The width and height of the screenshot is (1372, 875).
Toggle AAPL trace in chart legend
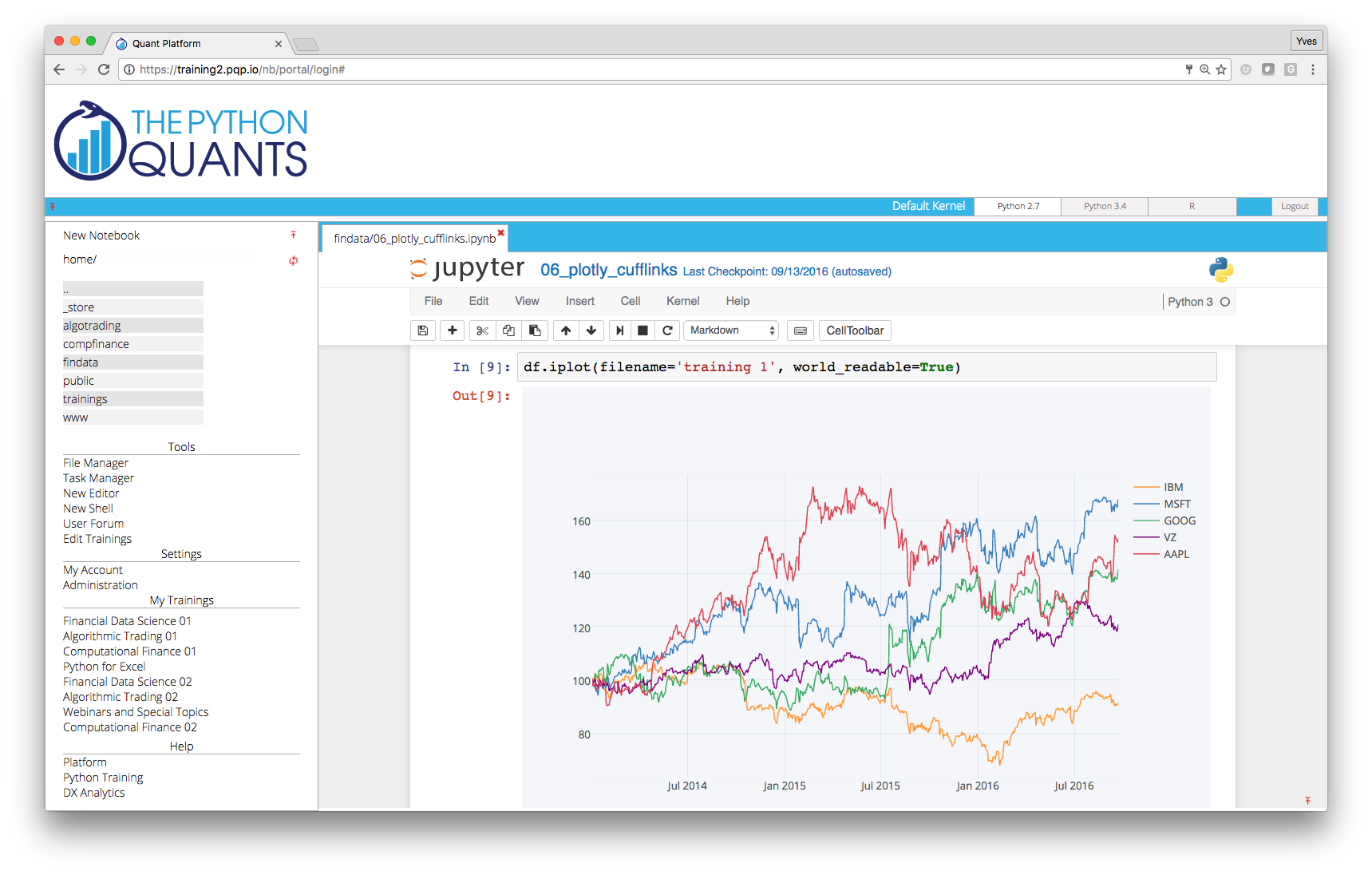tap(1161, 554)
